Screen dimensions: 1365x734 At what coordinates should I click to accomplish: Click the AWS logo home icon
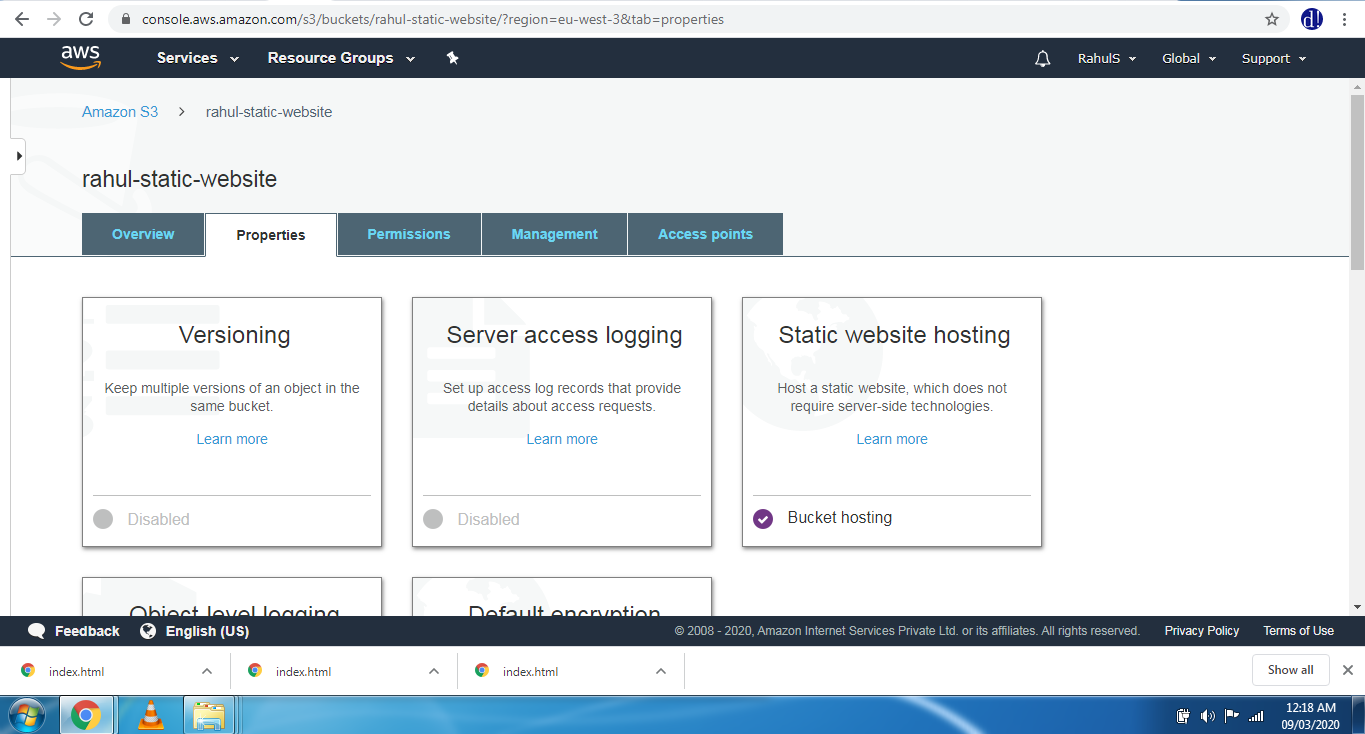[80, 58]
